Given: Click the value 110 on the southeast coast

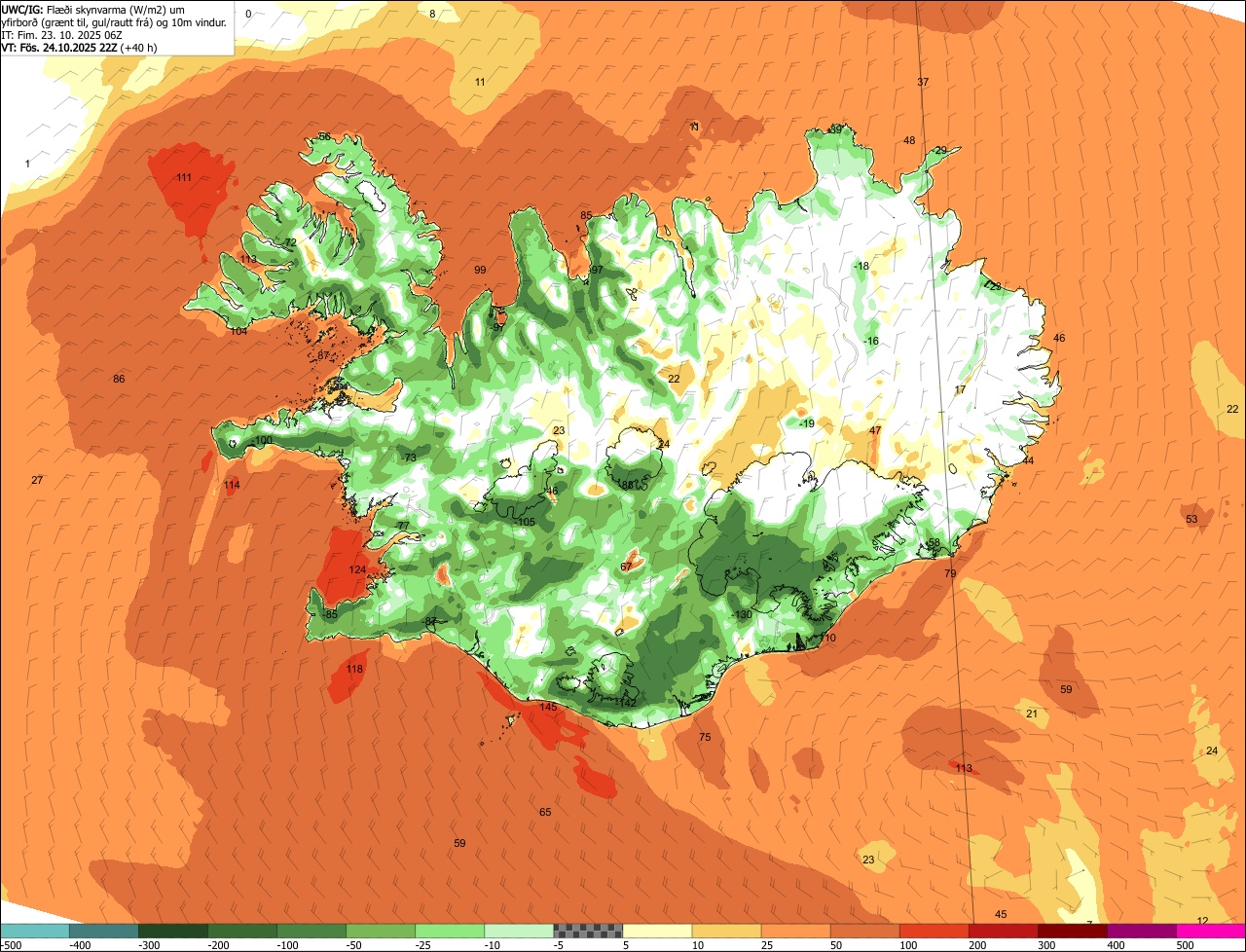Looking at the screenshot, I should pos(827,638).
